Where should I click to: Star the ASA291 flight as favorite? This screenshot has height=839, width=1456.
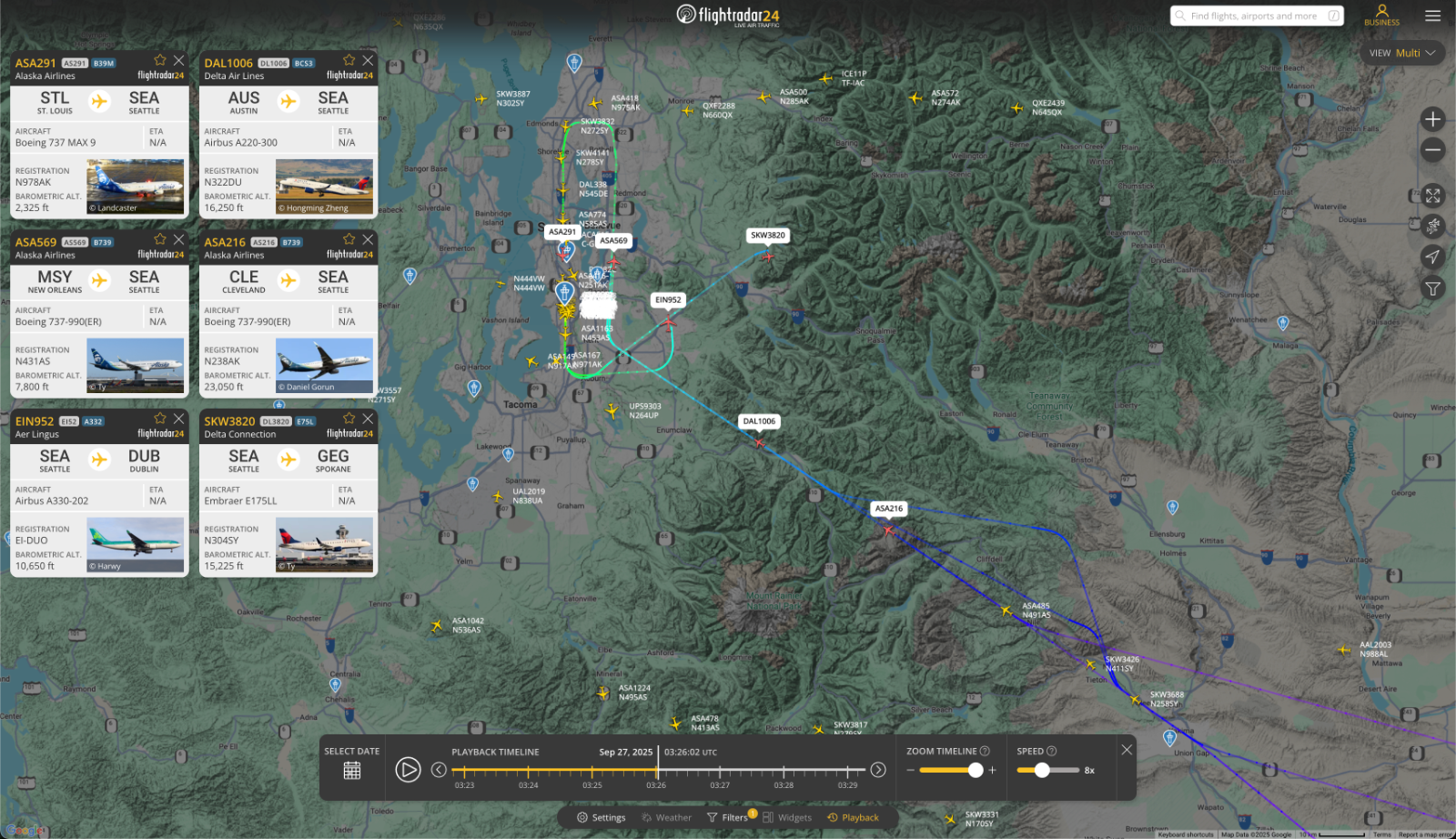(160, 60)
